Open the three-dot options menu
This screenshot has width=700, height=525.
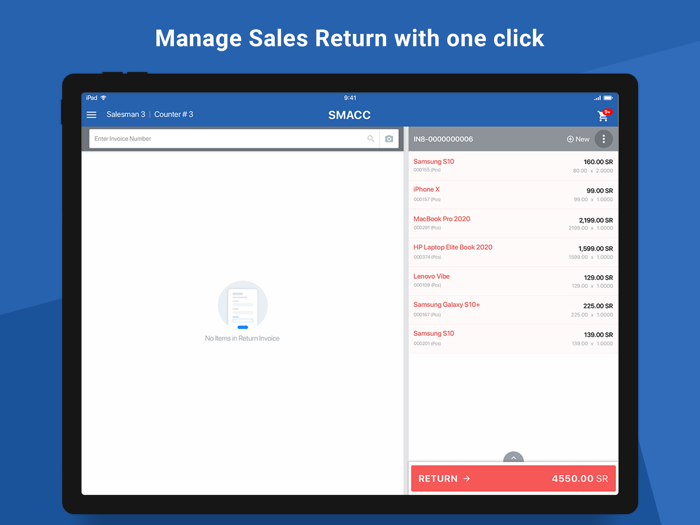click(604, 139)
